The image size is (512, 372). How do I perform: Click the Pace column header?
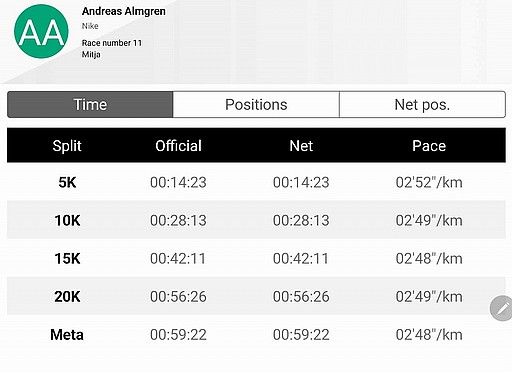(x=429, y=146)
